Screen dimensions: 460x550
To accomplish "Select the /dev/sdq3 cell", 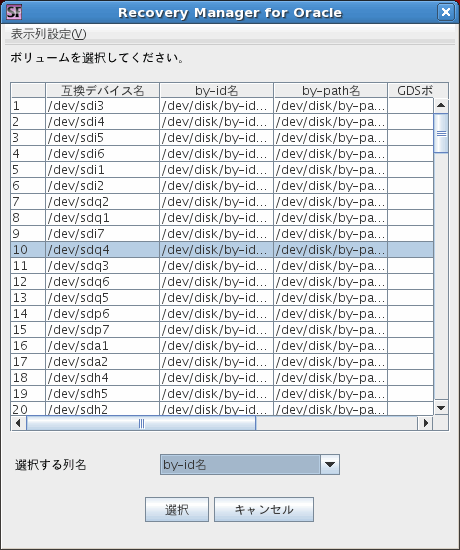I will (102, 266).
